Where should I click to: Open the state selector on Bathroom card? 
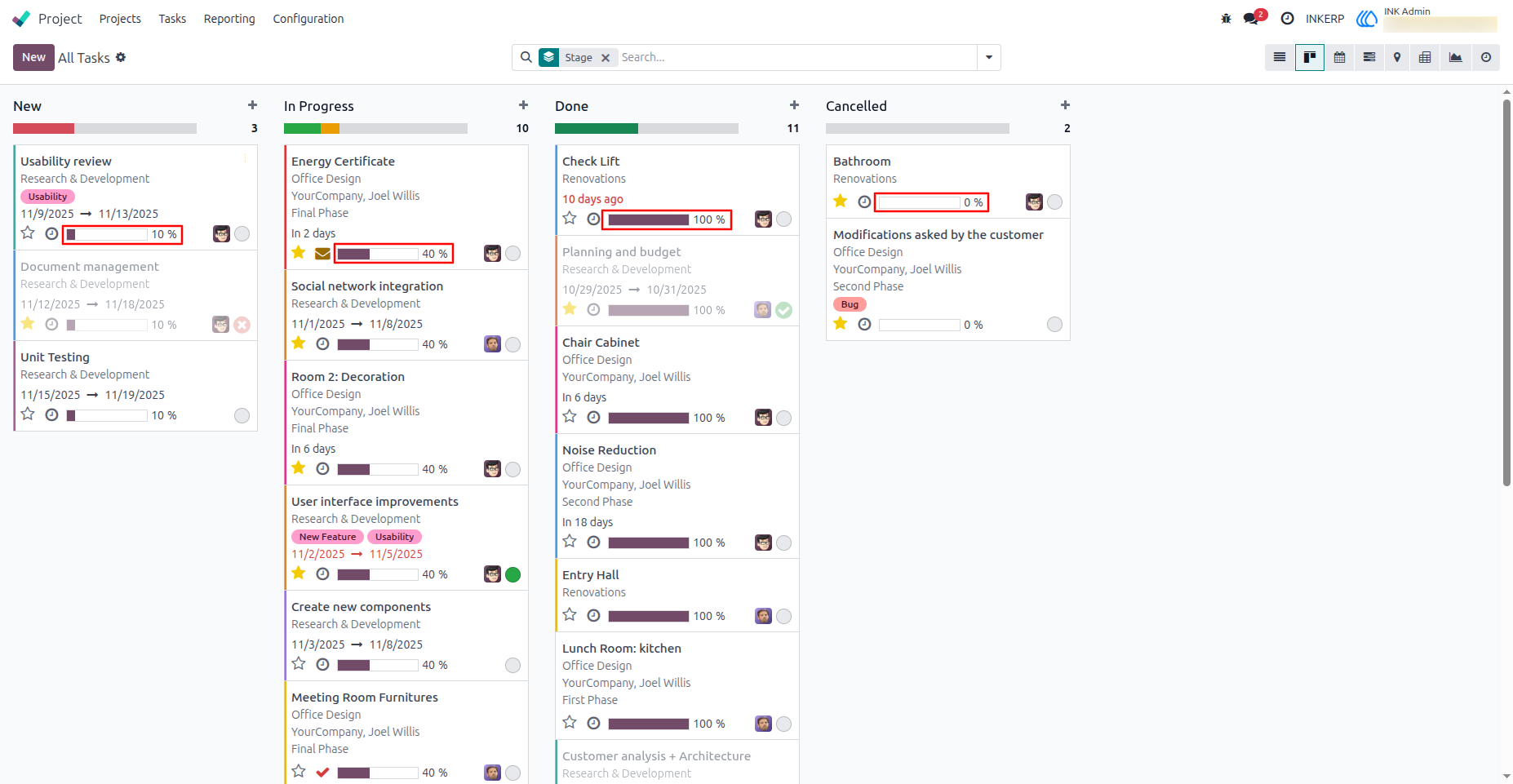1054,202
